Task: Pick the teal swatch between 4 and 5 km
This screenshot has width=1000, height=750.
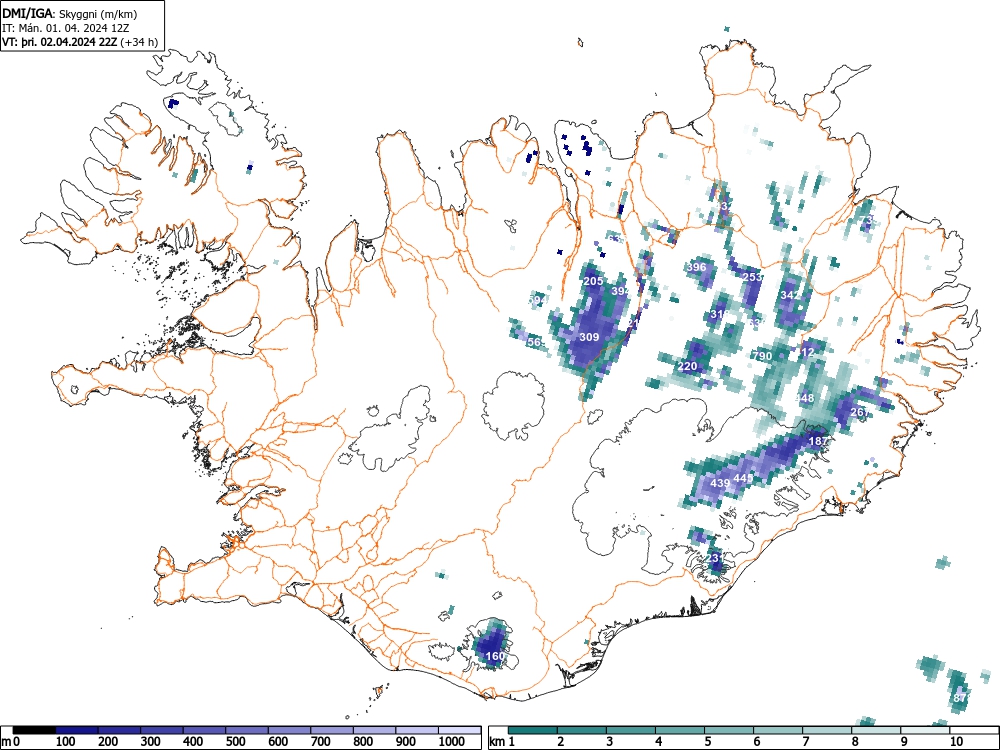Action: [680, 730]
